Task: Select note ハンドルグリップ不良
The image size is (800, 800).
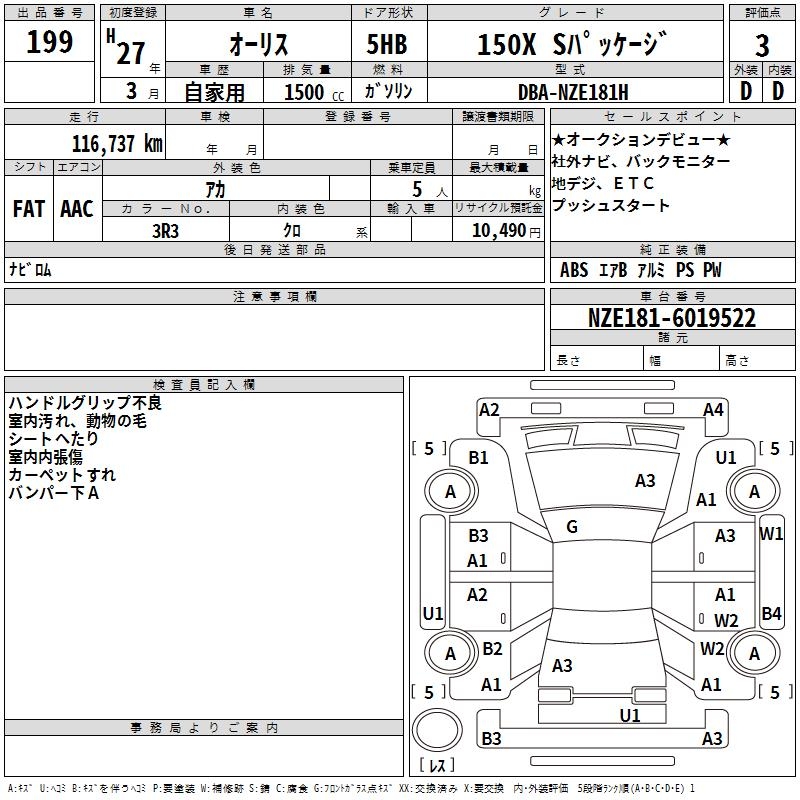Action: coord(85,403)
